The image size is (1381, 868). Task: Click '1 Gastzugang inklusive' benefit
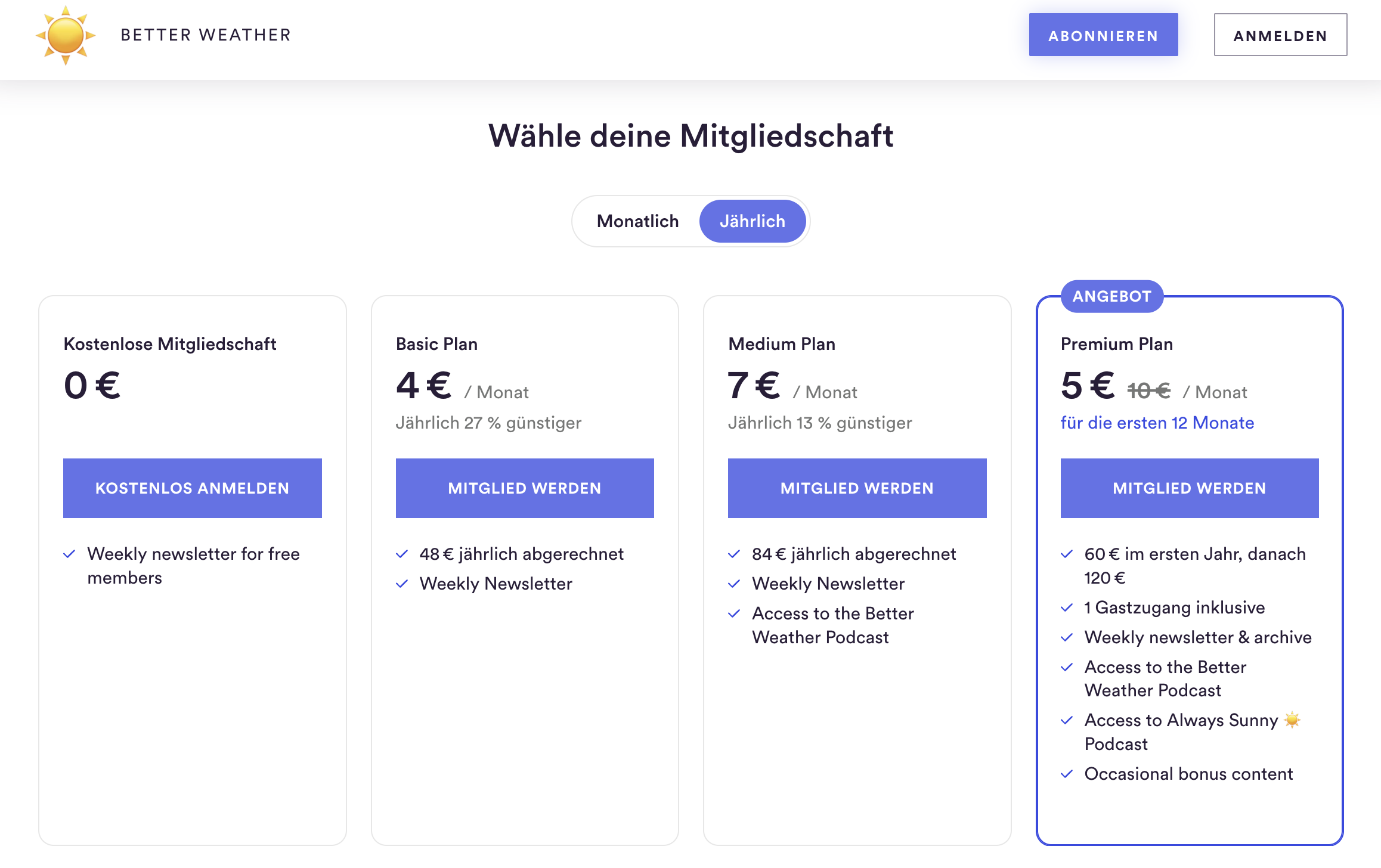point(1175,607)
